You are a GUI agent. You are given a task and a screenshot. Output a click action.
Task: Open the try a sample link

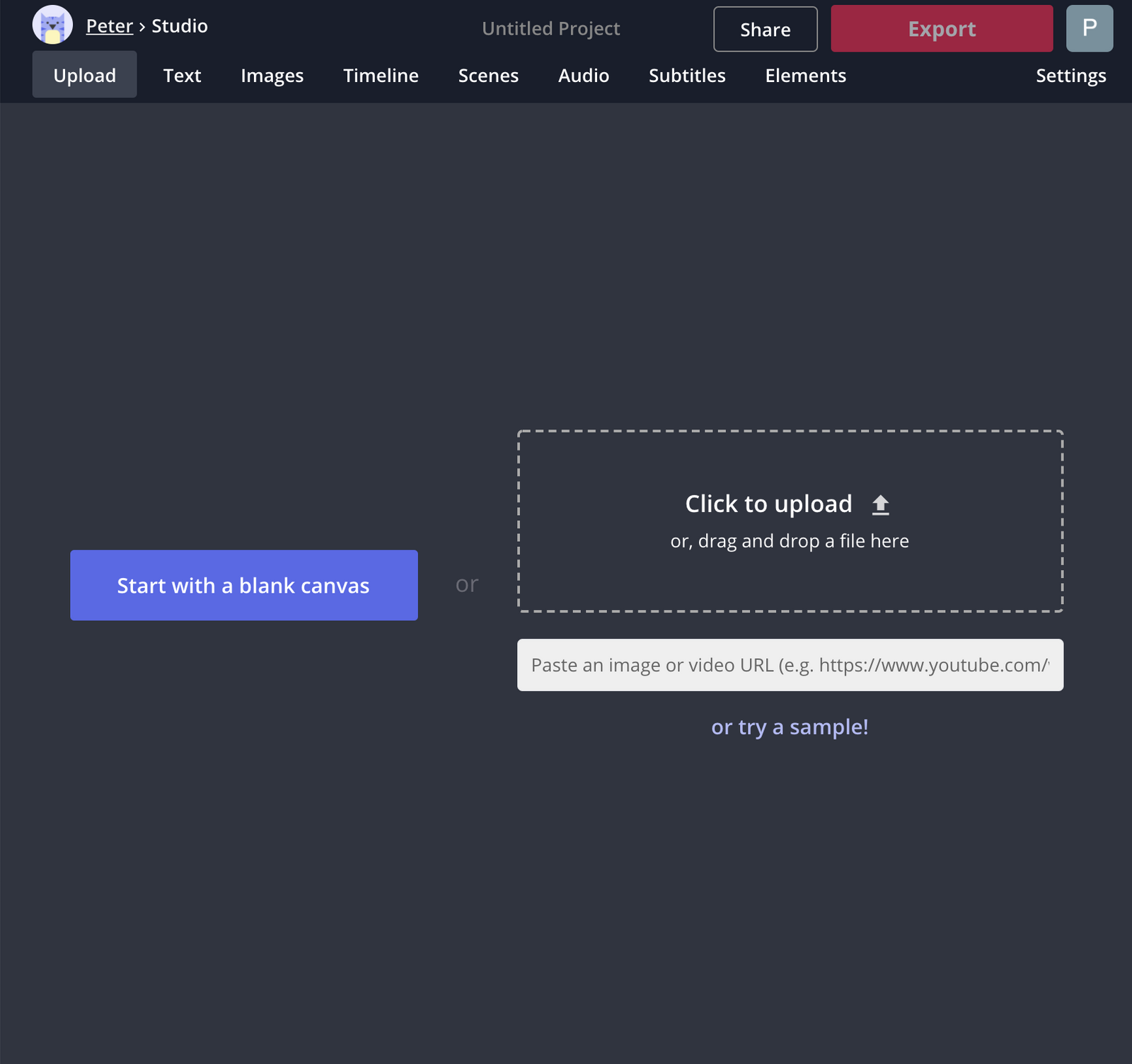pos(790,727)
